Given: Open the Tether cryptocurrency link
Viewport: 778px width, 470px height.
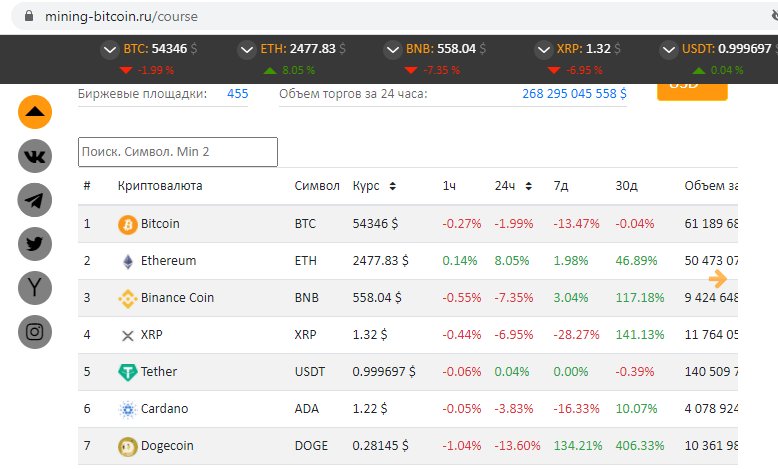Looking at the screenshot, I should click(159, 372).
